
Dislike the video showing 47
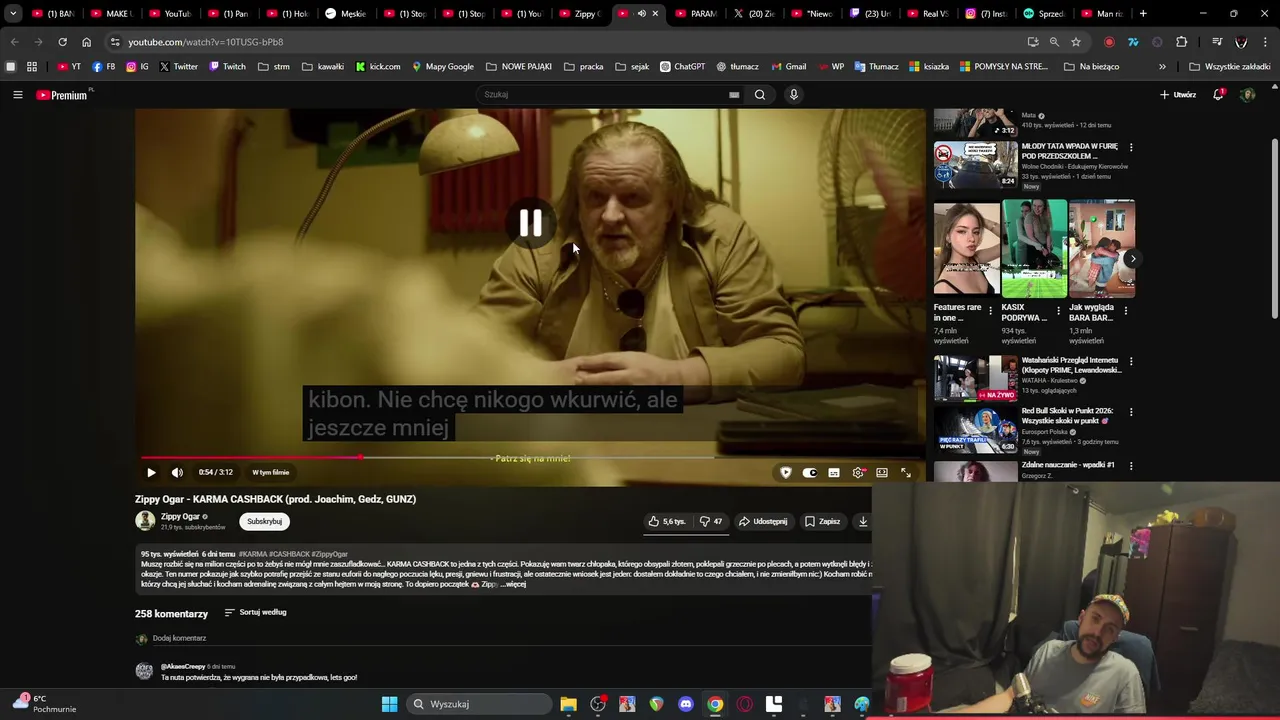711,521
